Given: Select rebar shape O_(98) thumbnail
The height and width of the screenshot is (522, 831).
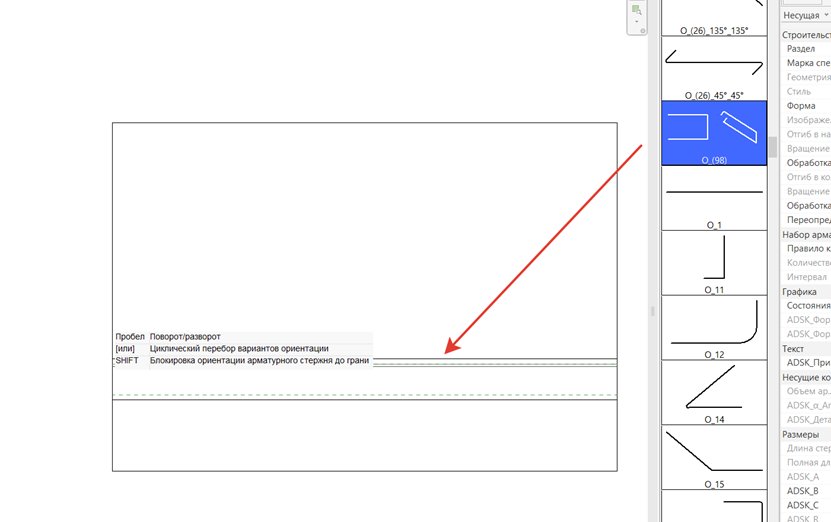Looking at the screenshot, I should click(x=714, y=133).
